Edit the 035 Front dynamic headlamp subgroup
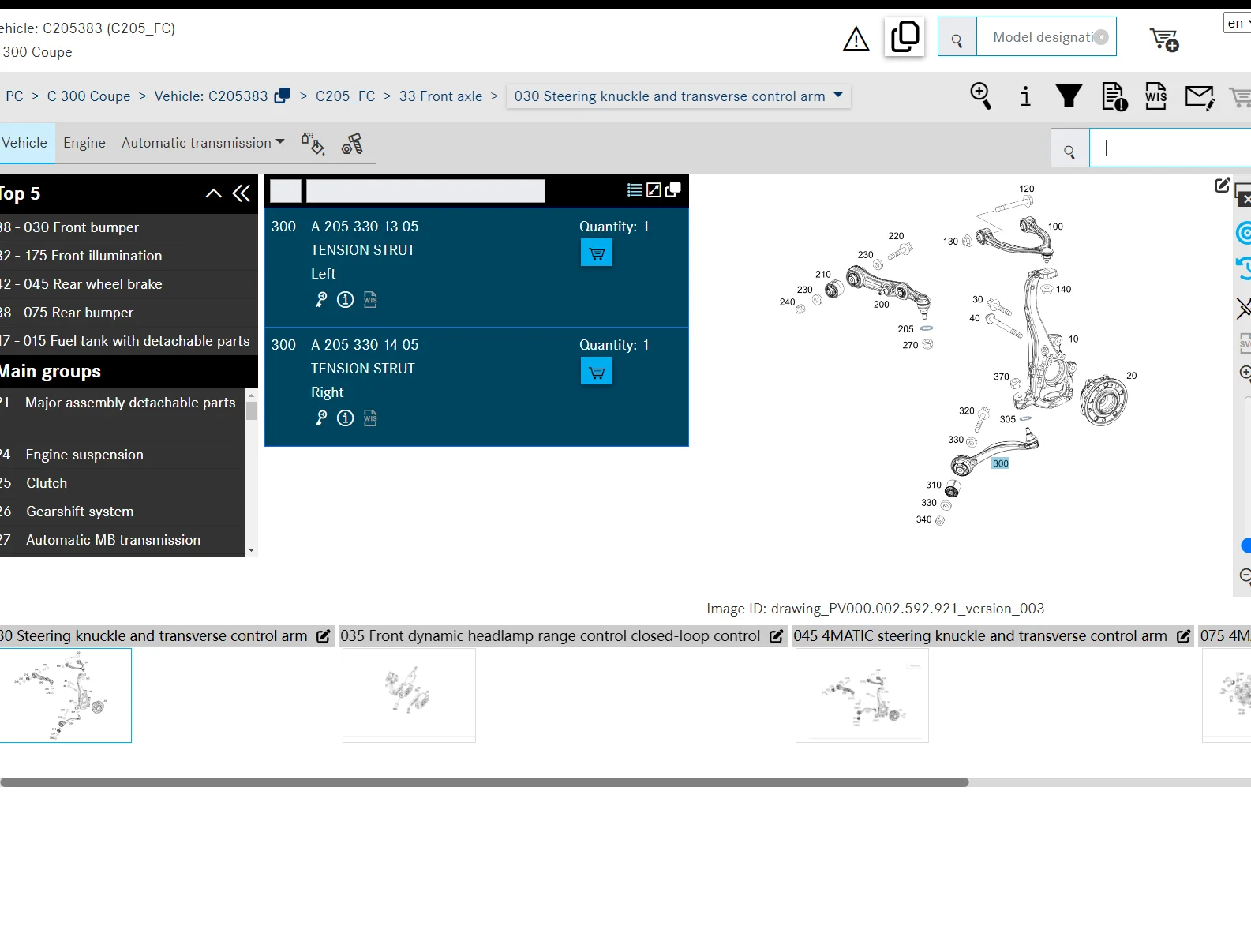 coord(777,636)
